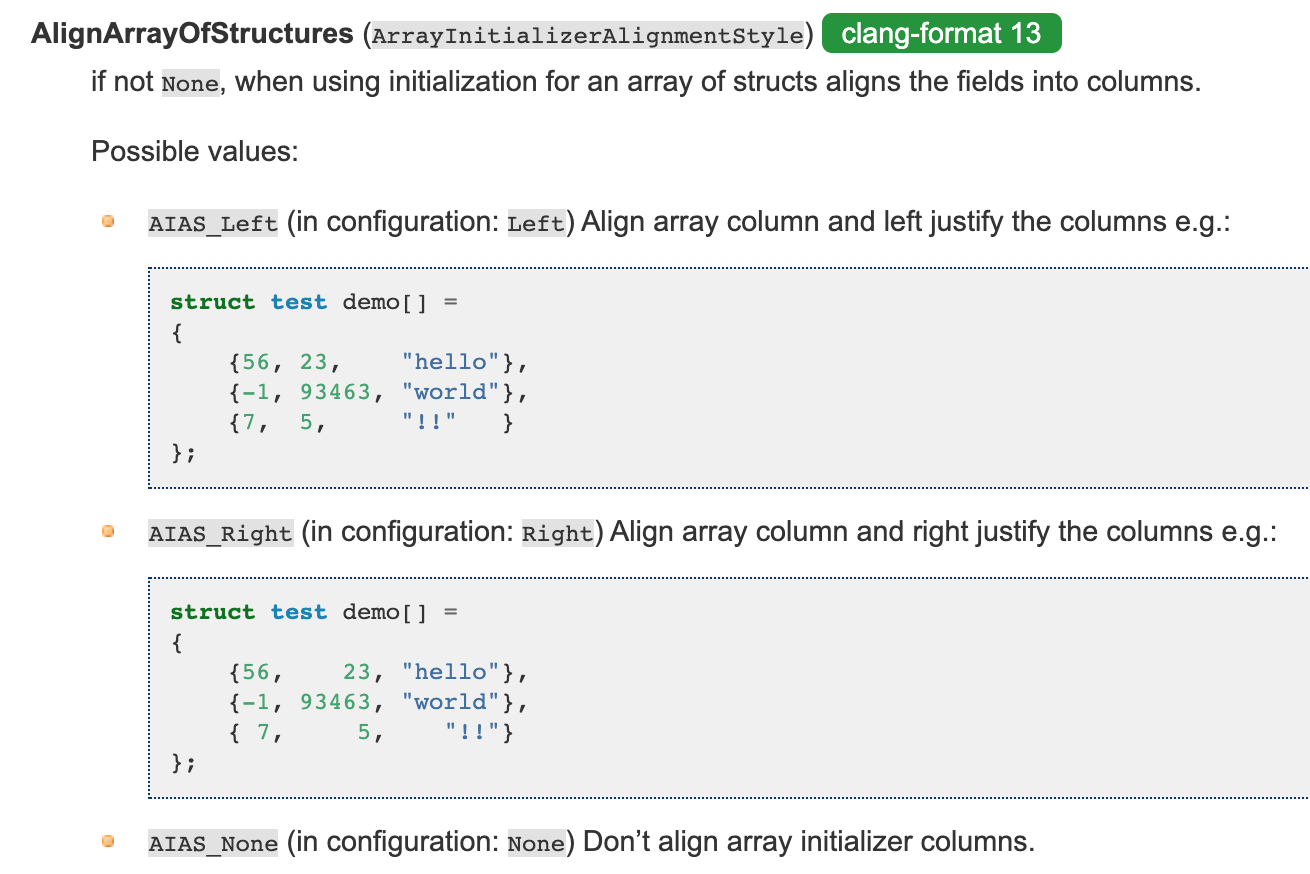Image resolution: width=1310 pixels, height=874 pixels.
Task: Select the ArrayInitializerAlignmentStyle type name
Action: click(x=586, y=36)
